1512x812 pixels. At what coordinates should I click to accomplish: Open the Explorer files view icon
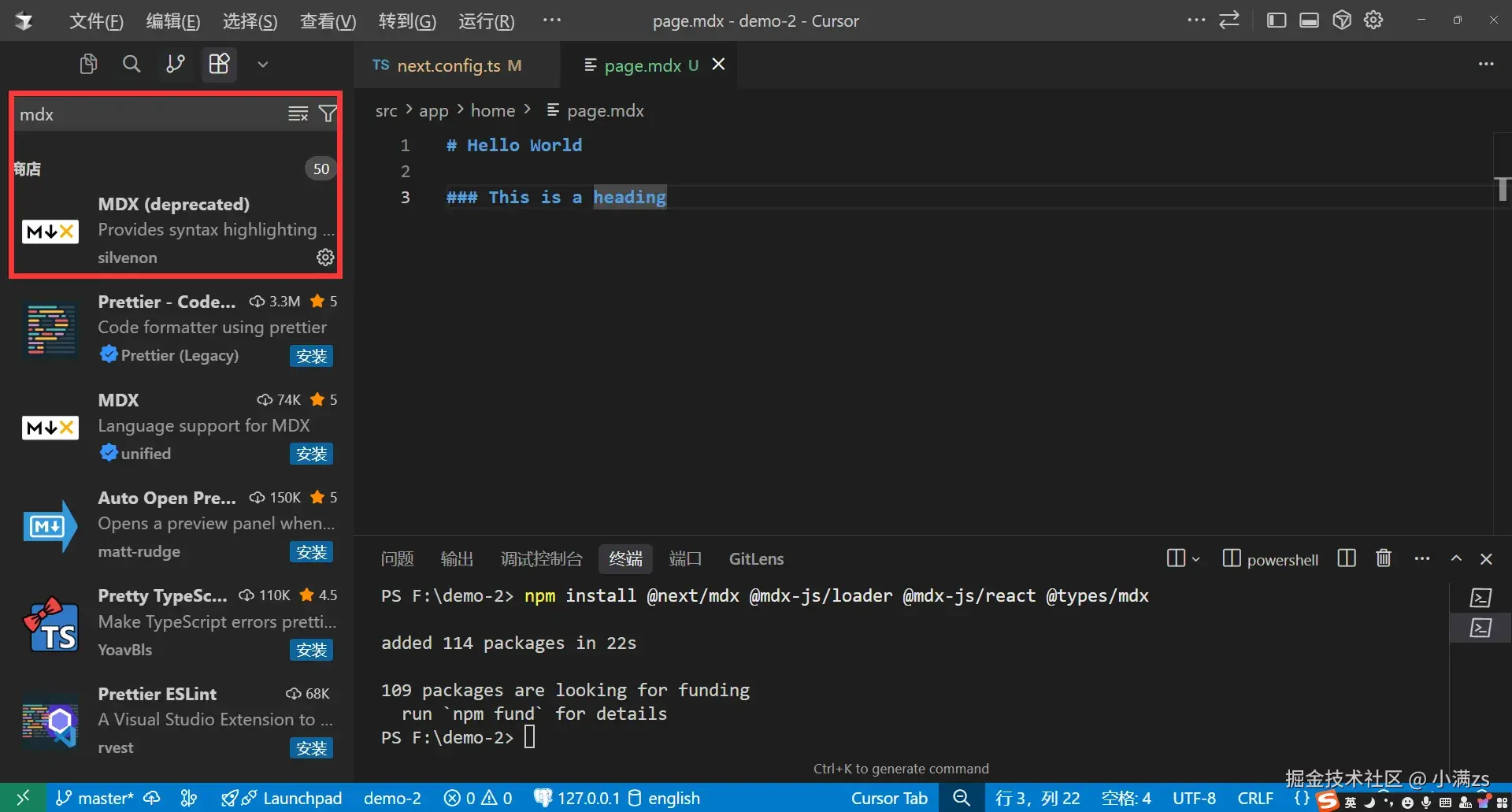88,64
